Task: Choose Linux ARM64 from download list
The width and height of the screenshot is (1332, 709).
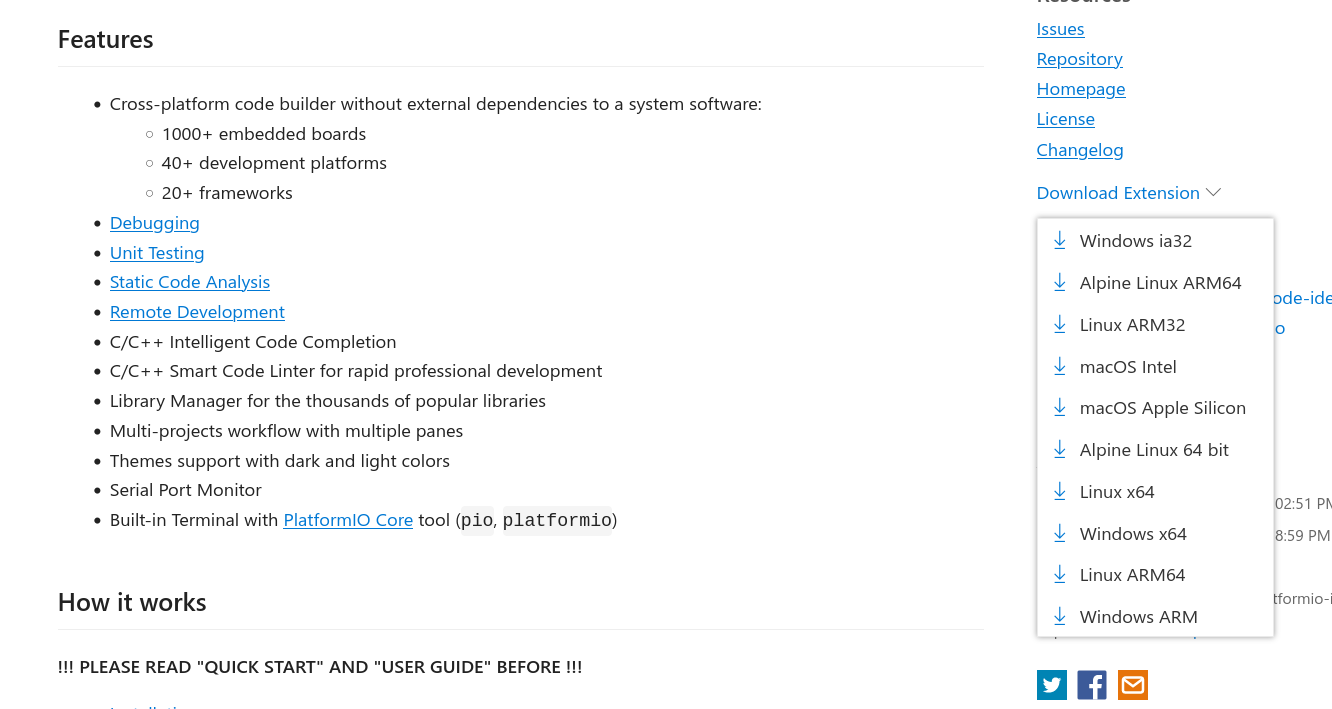Action: pyautogui.click(x=1155, y=575)
